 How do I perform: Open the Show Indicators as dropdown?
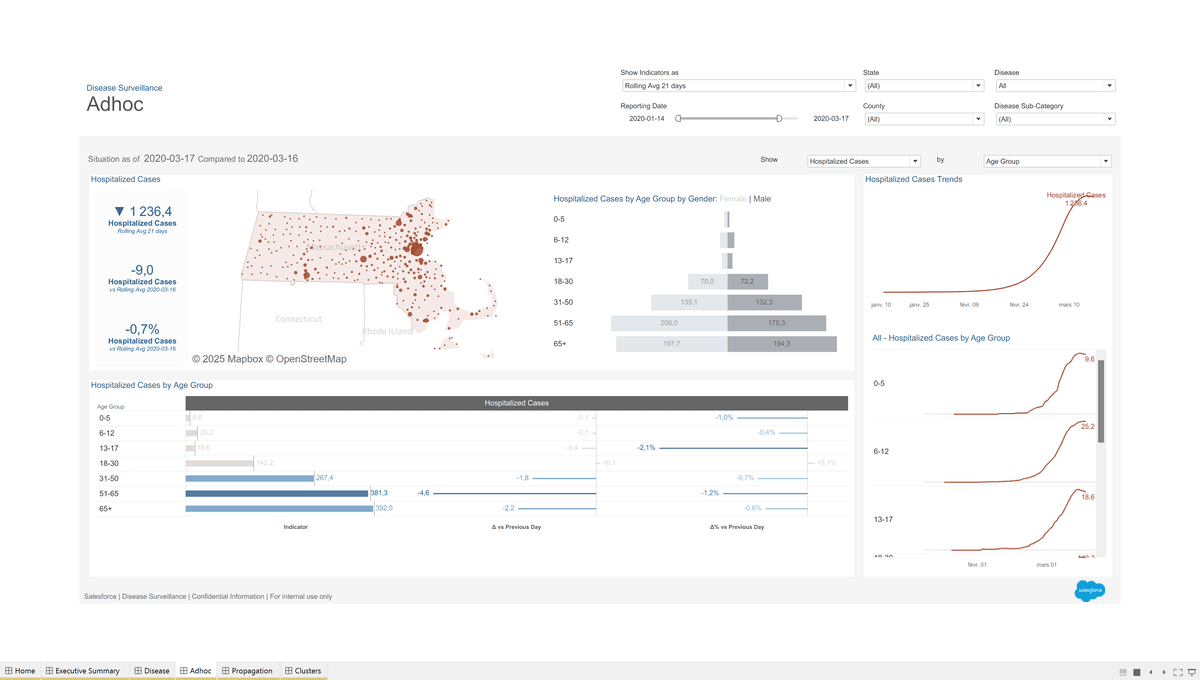[x=737, y=86]
